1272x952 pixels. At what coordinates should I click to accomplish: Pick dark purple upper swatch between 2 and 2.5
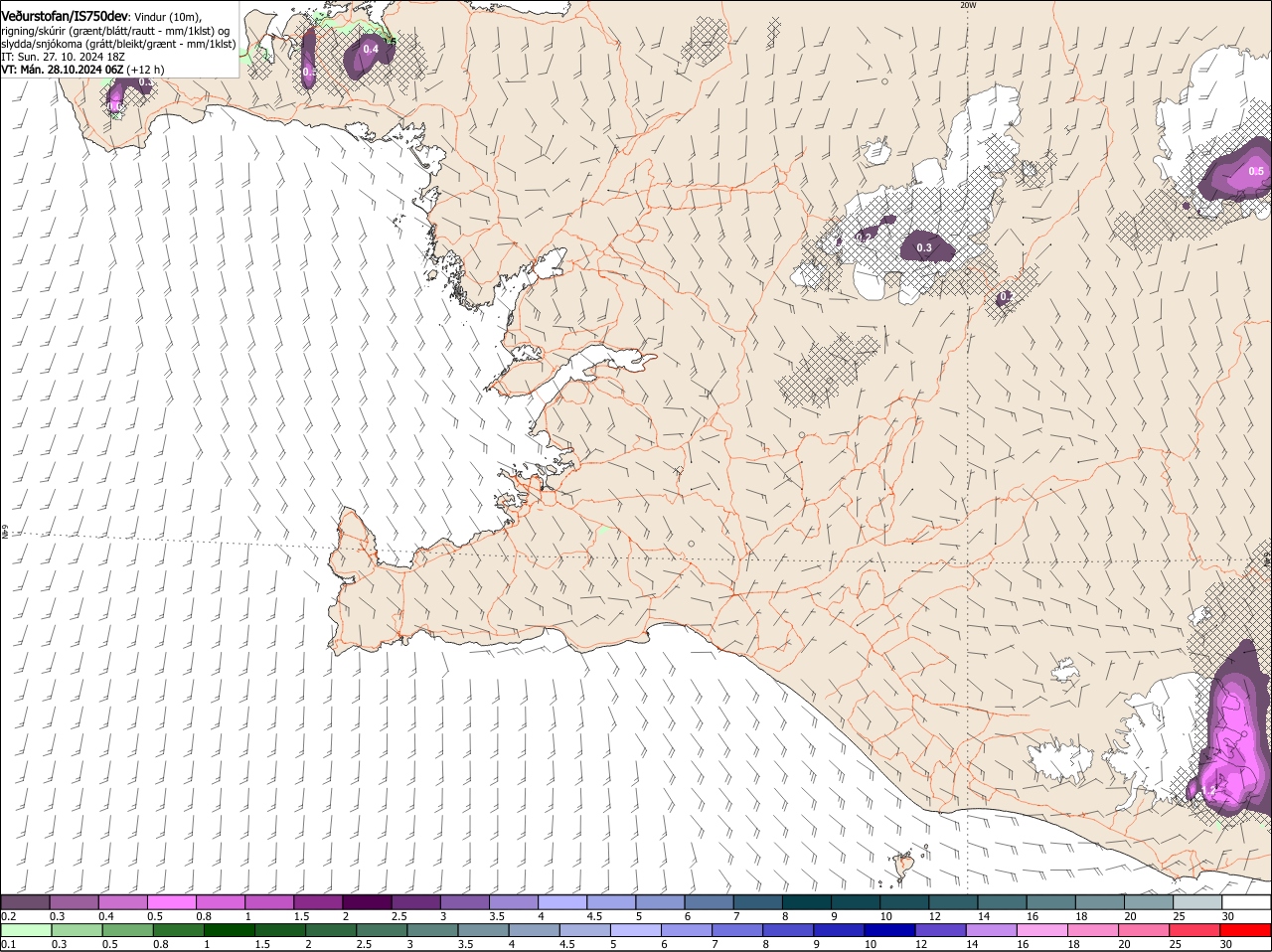tap(367, 901)
